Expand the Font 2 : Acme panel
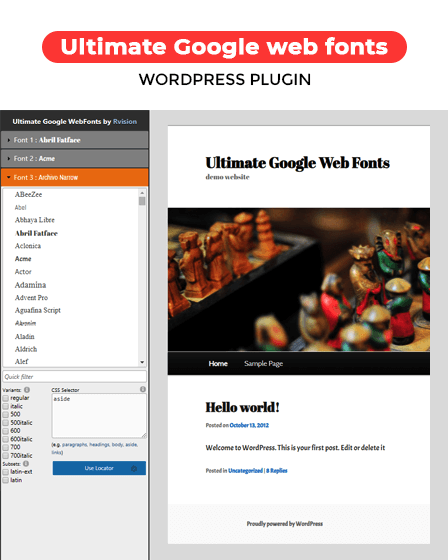Image resolution: width=448 pixels, height=560 pixels. coord(74,159)
